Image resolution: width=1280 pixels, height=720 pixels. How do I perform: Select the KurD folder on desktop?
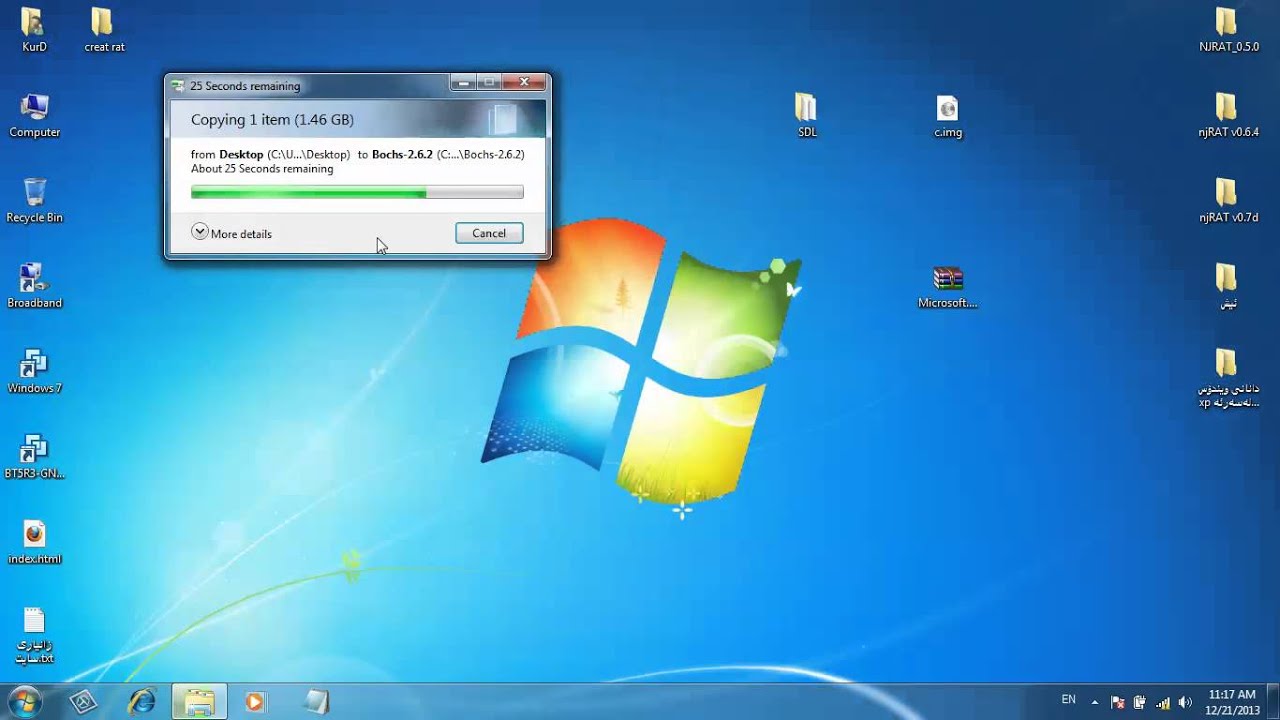[x=34, y=30]
